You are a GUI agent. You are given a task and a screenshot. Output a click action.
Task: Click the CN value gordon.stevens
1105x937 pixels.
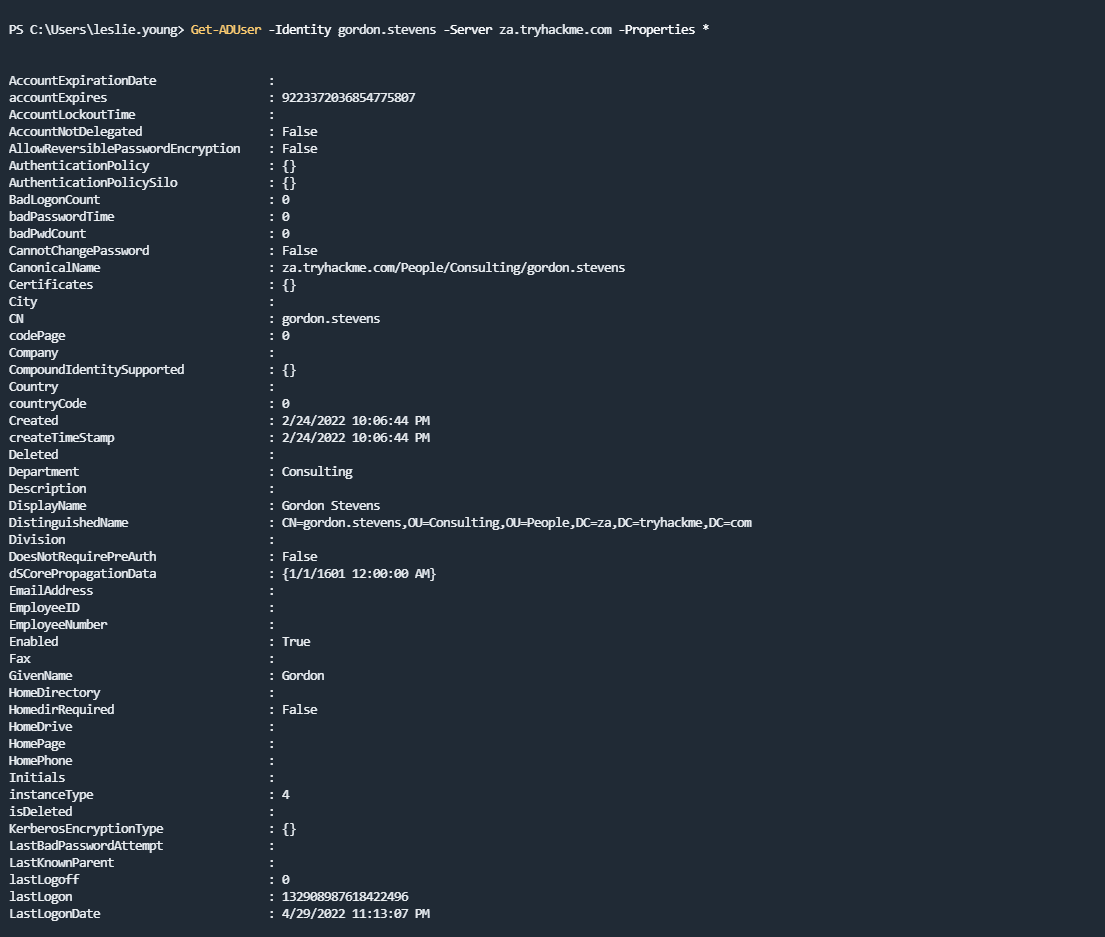[x=330, y=319]
